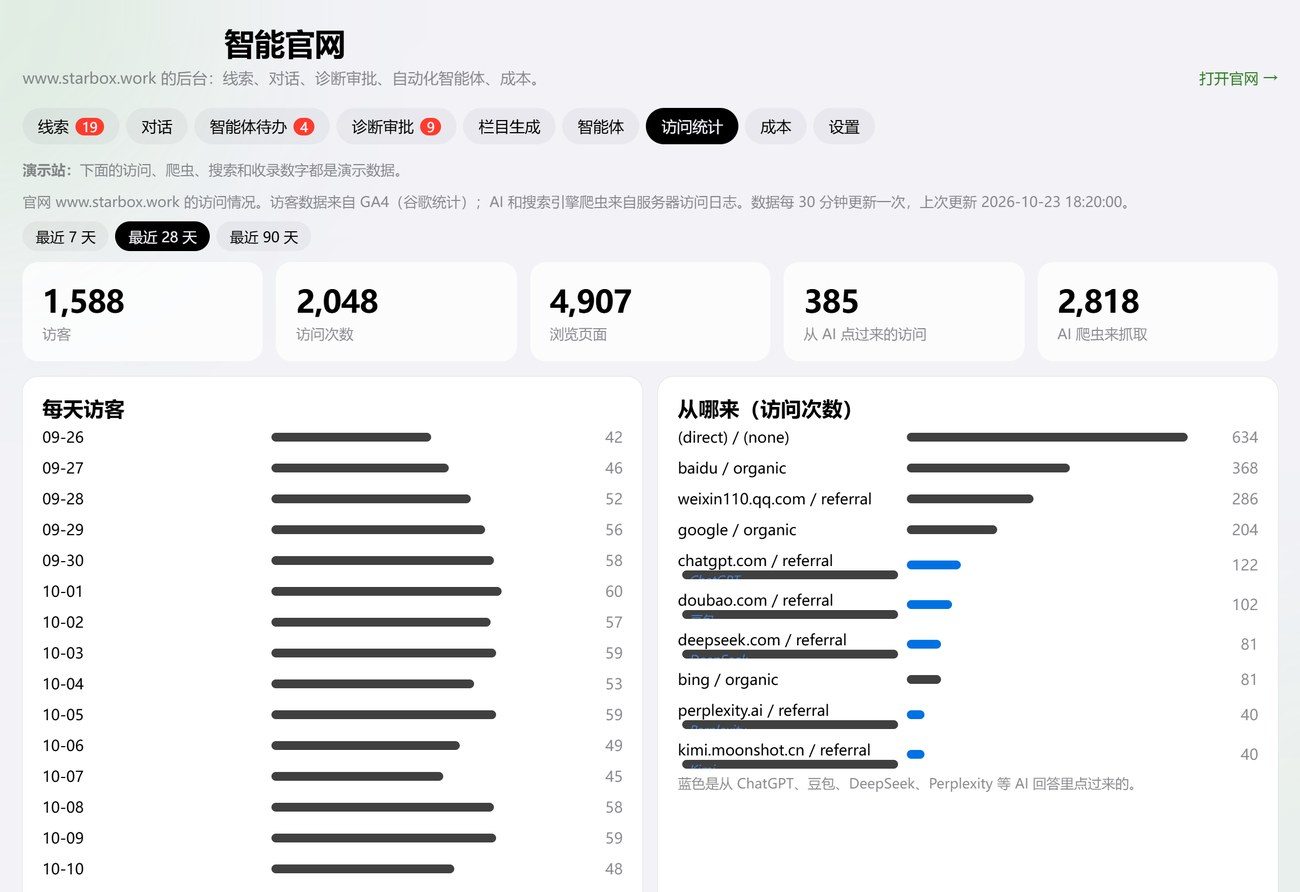The width and height of the screenshot is (1300, 892).
Task: Click the 385 从 AI 点过来的访问 card
Action: 904,312
